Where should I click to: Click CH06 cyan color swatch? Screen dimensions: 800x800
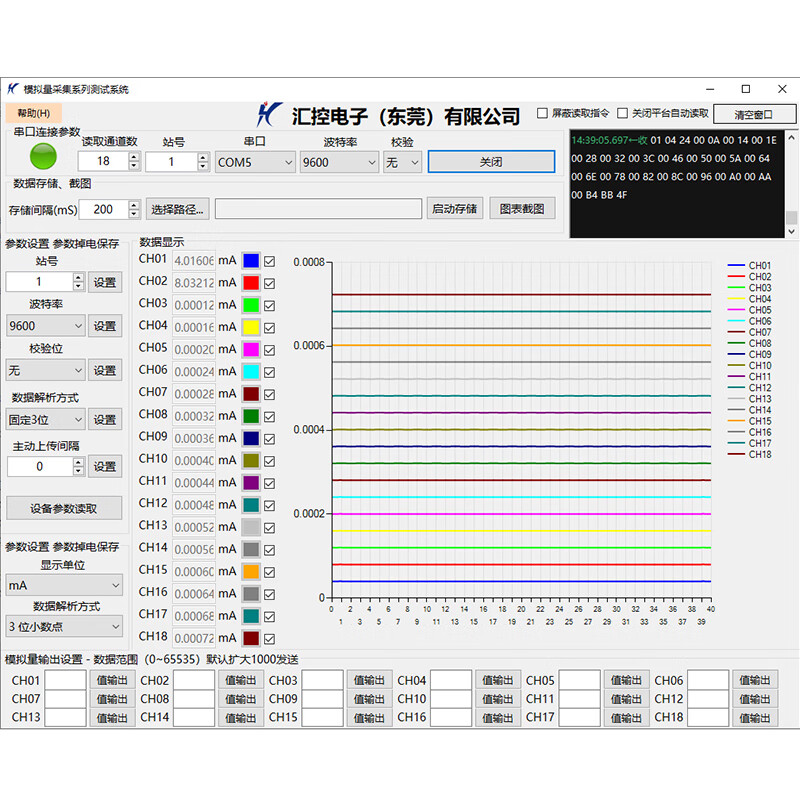(x=251, y=371)
